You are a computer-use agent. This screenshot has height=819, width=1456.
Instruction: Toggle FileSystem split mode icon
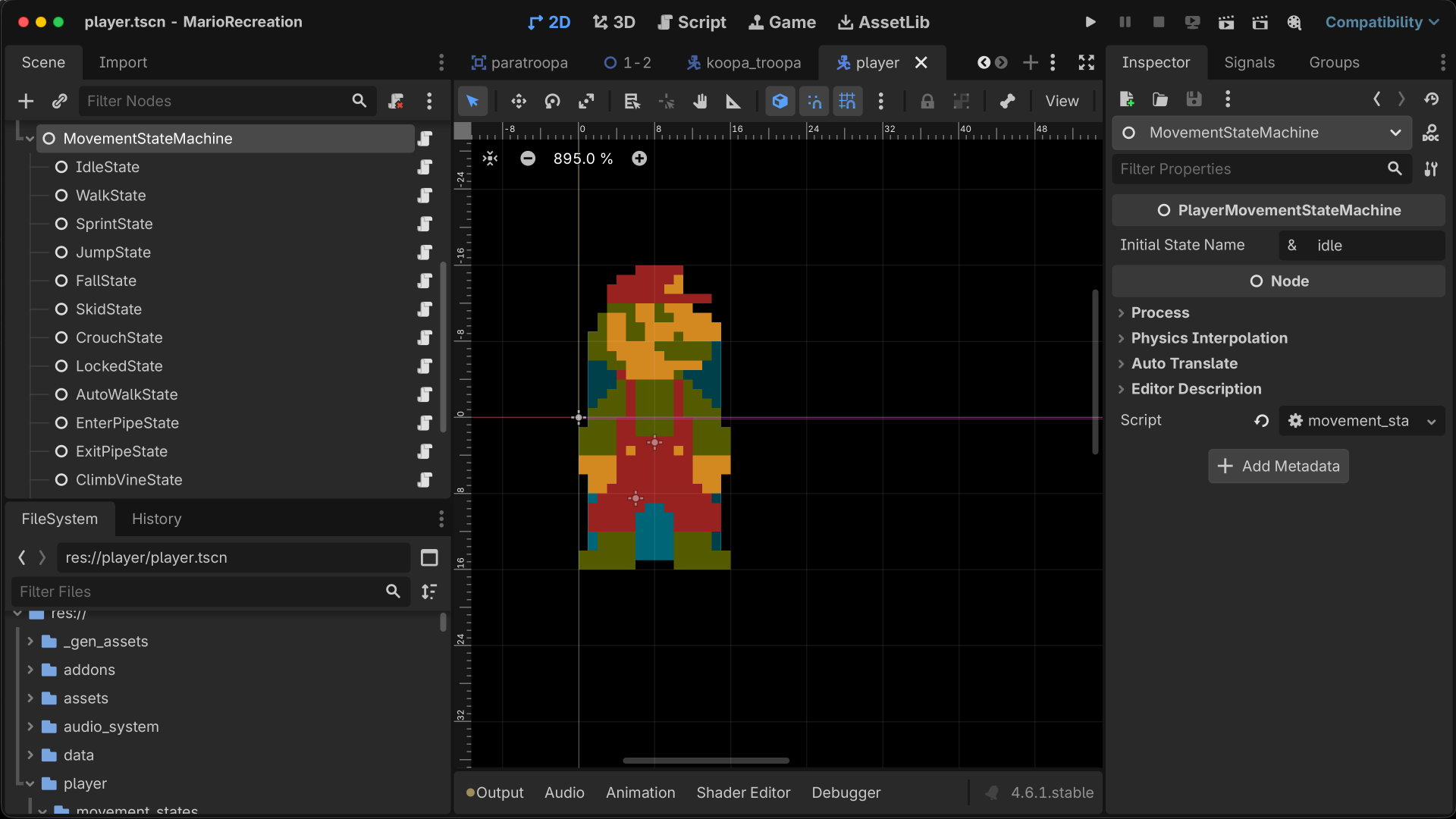point(429,558)
